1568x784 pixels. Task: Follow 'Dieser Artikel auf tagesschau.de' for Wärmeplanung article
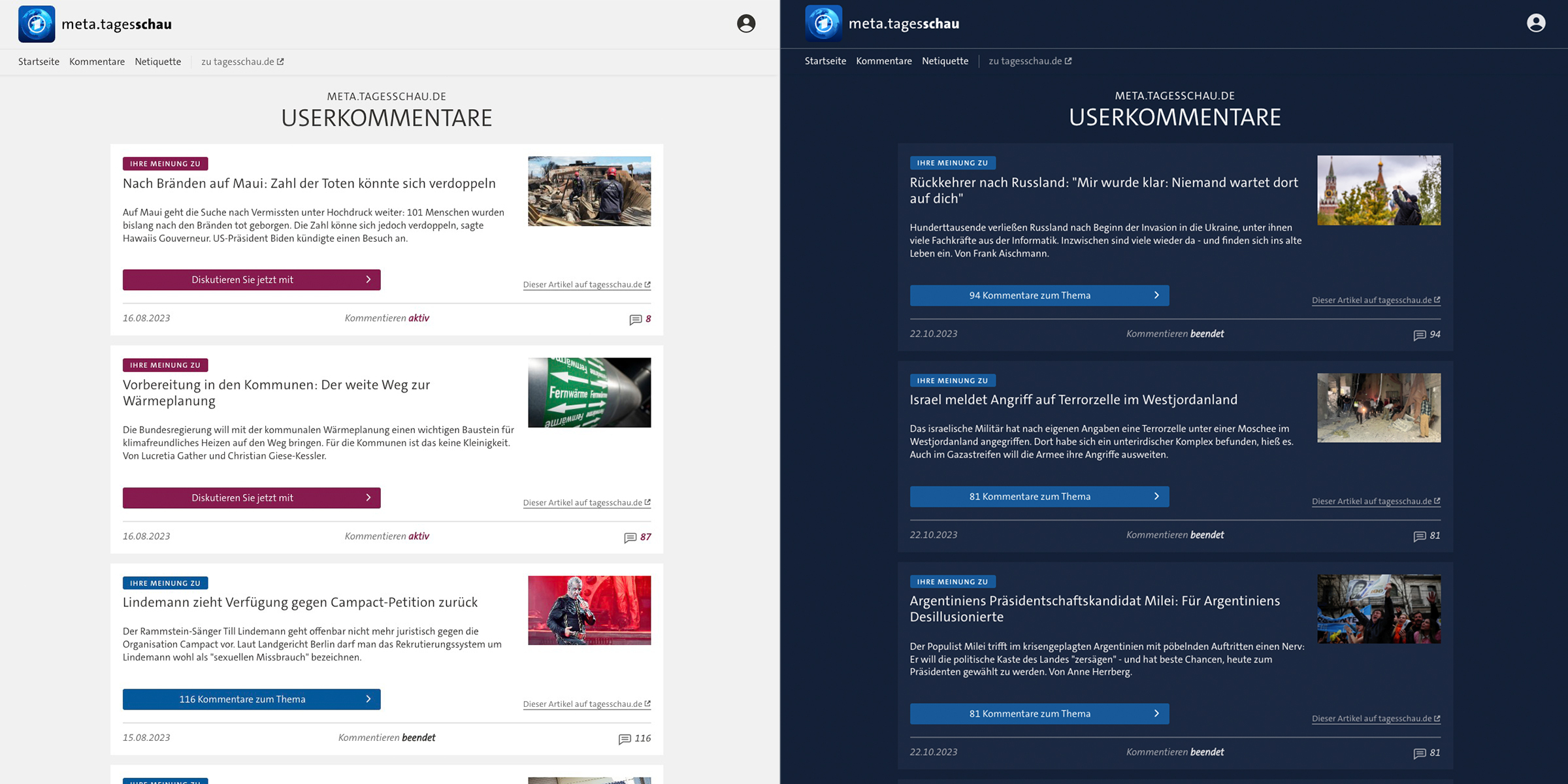coord(587,503)
